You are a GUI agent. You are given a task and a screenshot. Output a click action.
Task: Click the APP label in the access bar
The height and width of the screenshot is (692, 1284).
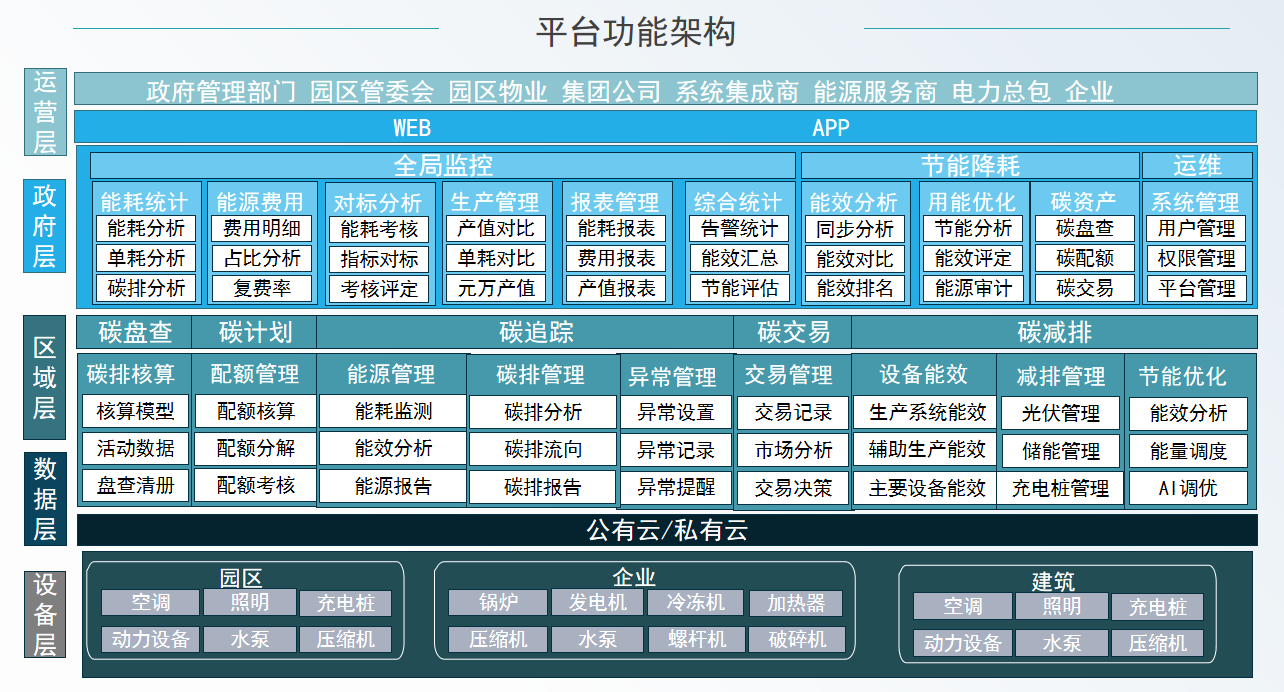[x=831, y=127]
